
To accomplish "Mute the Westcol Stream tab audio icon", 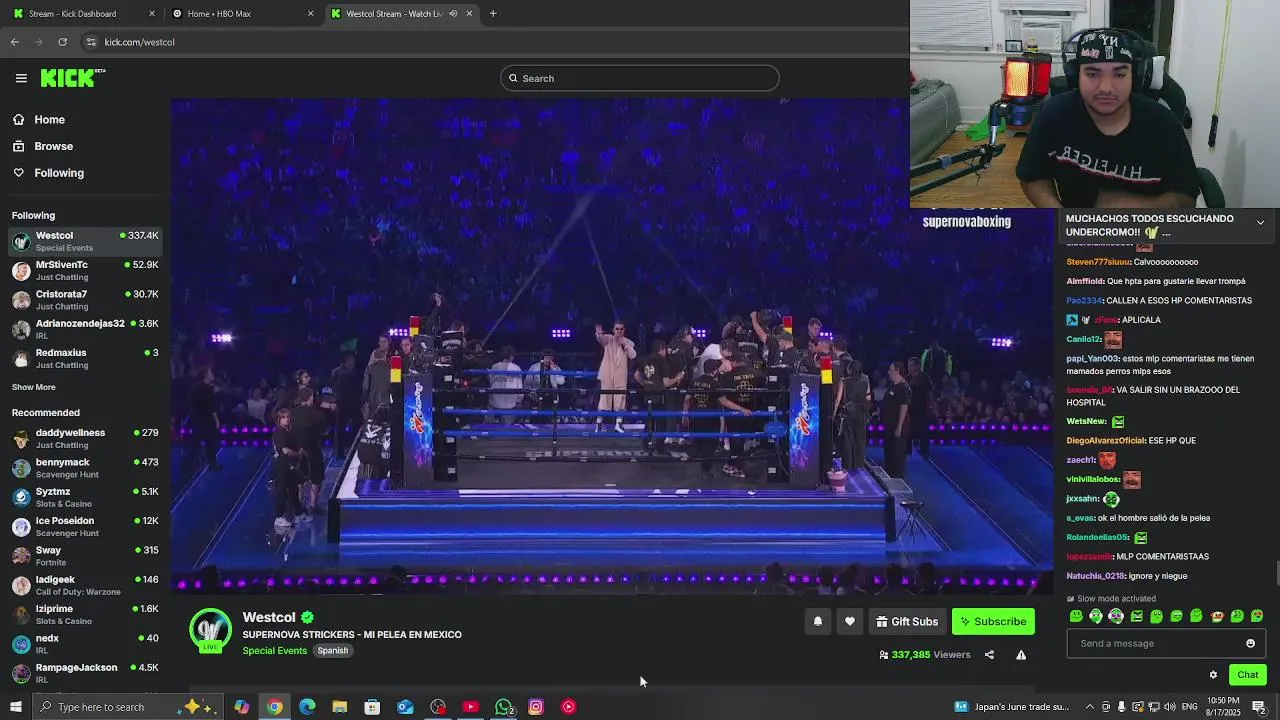I will tap(453, 14).
